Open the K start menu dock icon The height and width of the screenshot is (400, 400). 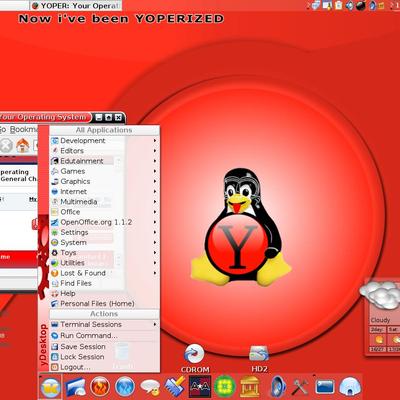[50, 387]
